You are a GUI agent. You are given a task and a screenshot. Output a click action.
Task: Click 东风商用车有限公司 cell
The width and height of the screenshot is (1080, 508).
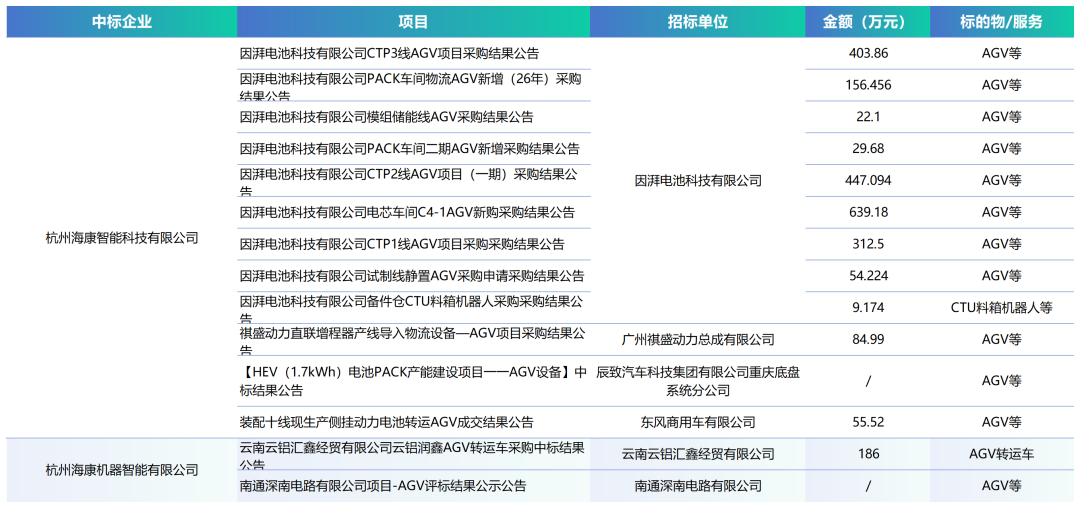(698, 422)
